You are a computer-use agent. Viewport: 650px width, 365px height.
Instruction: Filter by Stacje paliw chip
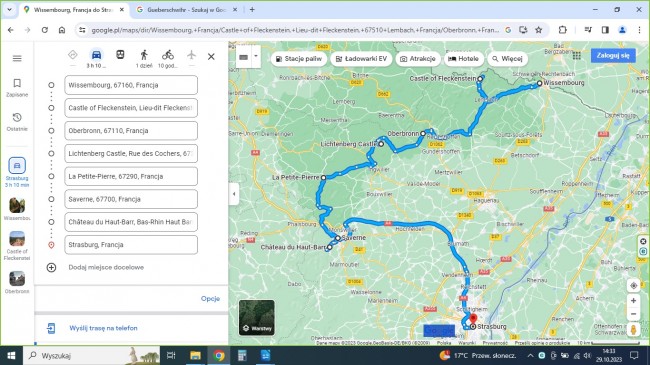click(x=299, y=59)
